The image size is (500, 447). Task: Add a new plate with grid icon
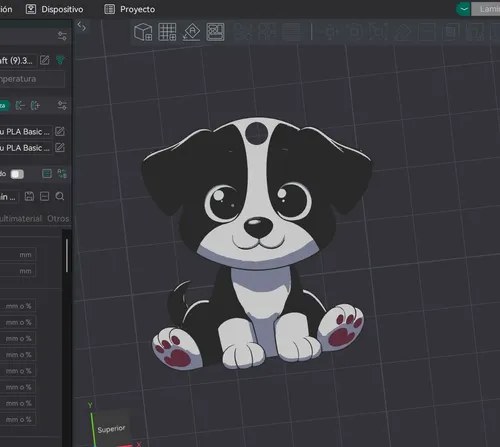(167, 32)
